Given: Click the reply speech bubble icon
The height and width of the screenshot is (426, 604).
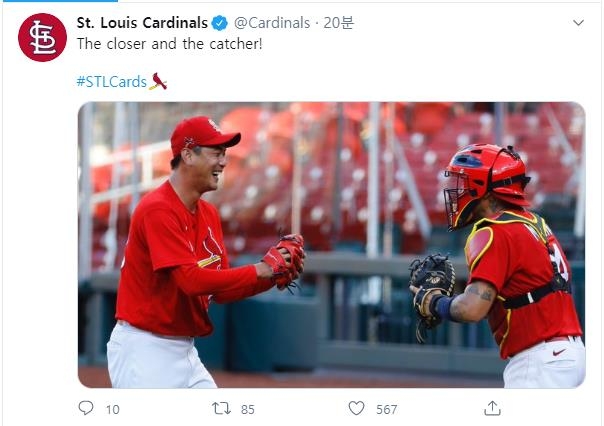Looking at the screenshot, I should (86, 408).
